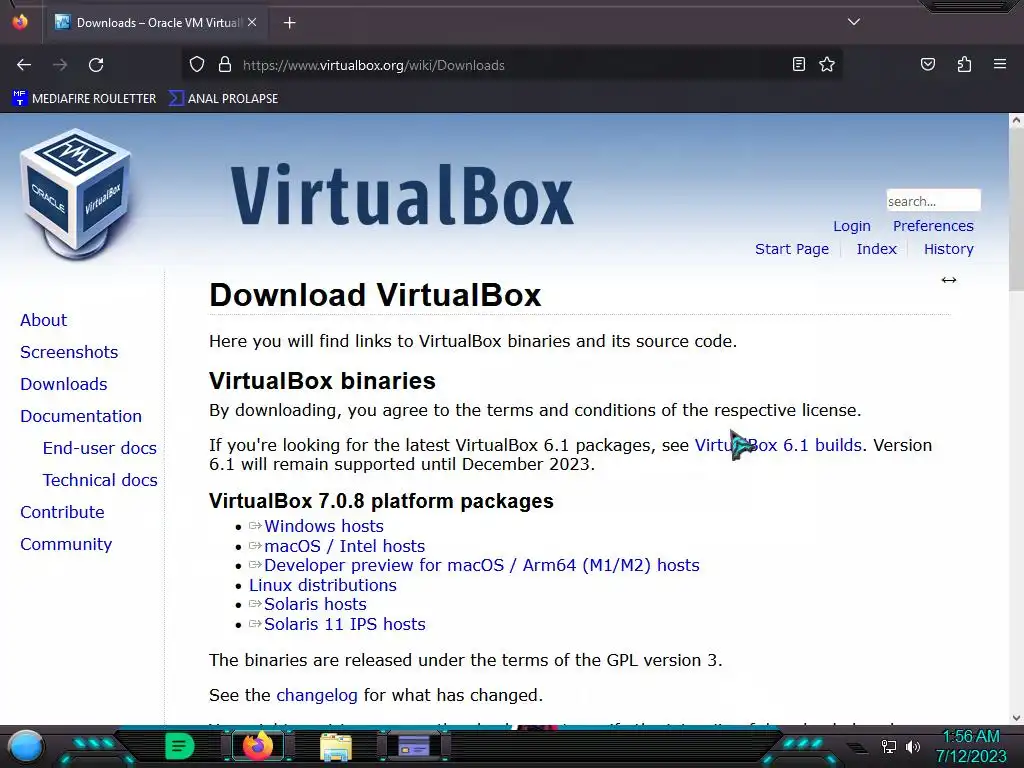Click the double-arrow page width toggle
The image size is (1024, 768).
[948, 280]
